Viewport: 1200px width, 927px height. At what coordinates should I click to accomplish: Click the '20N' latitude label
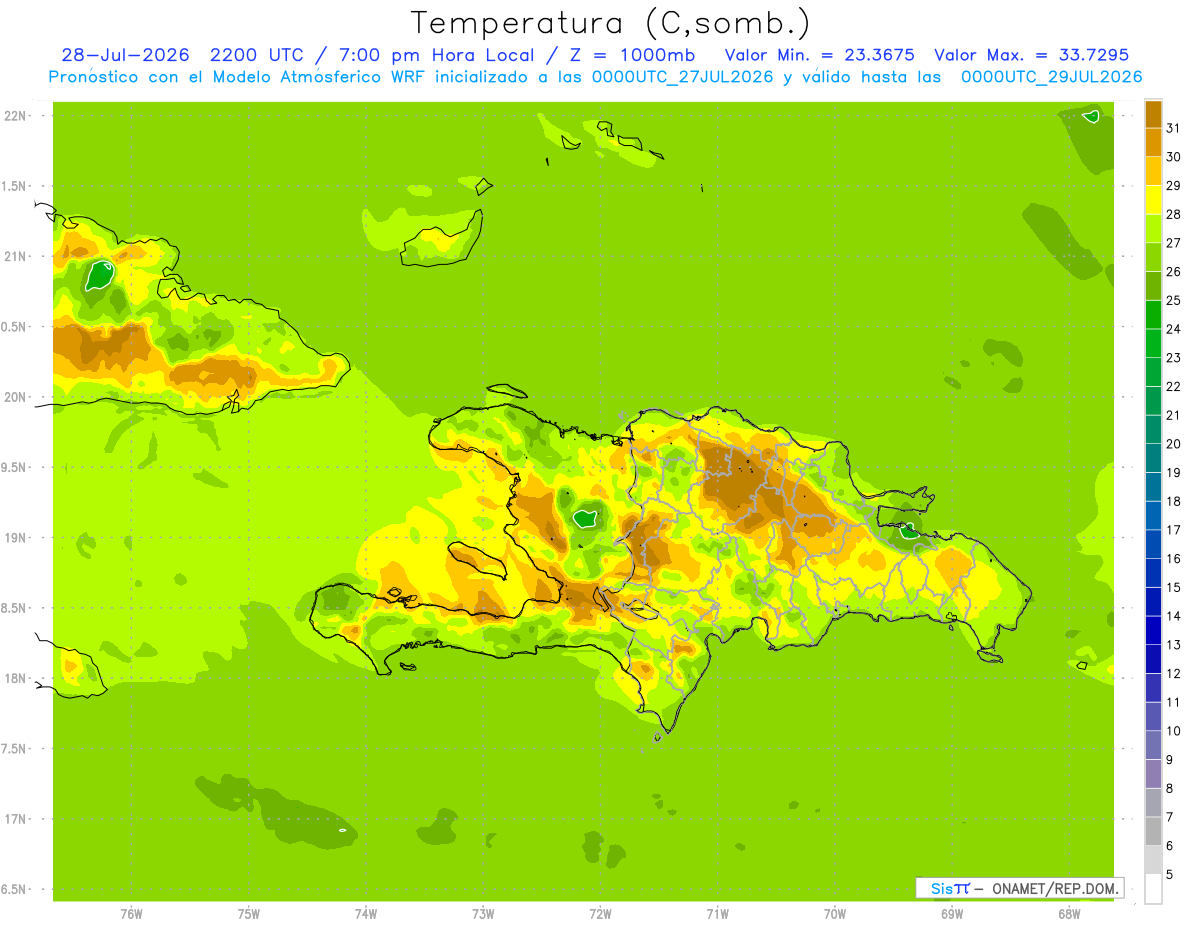point(16,397)
